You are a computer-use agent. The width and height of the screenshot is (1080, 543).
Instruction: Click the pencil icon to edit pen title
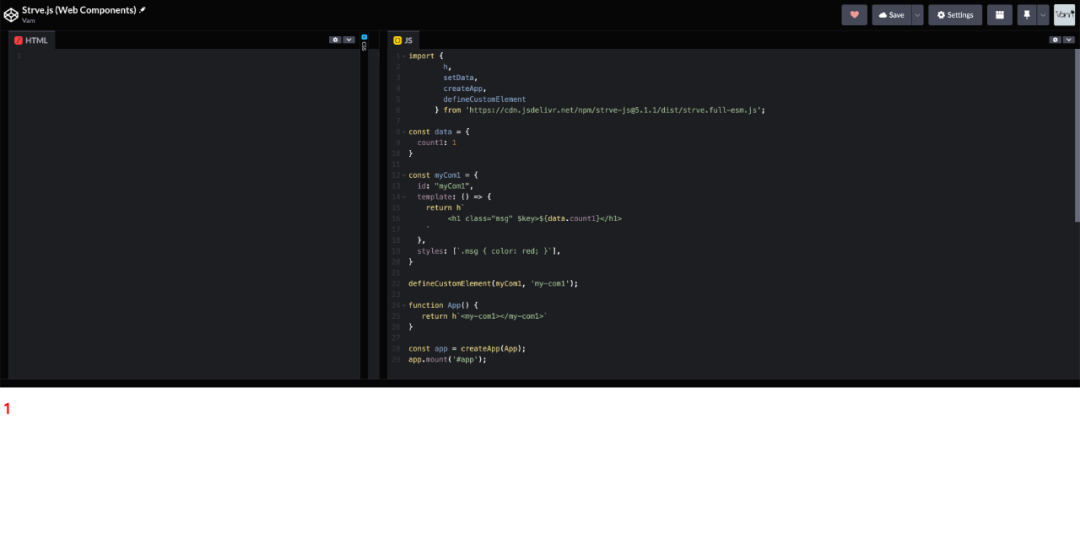(x=142, y=9)
